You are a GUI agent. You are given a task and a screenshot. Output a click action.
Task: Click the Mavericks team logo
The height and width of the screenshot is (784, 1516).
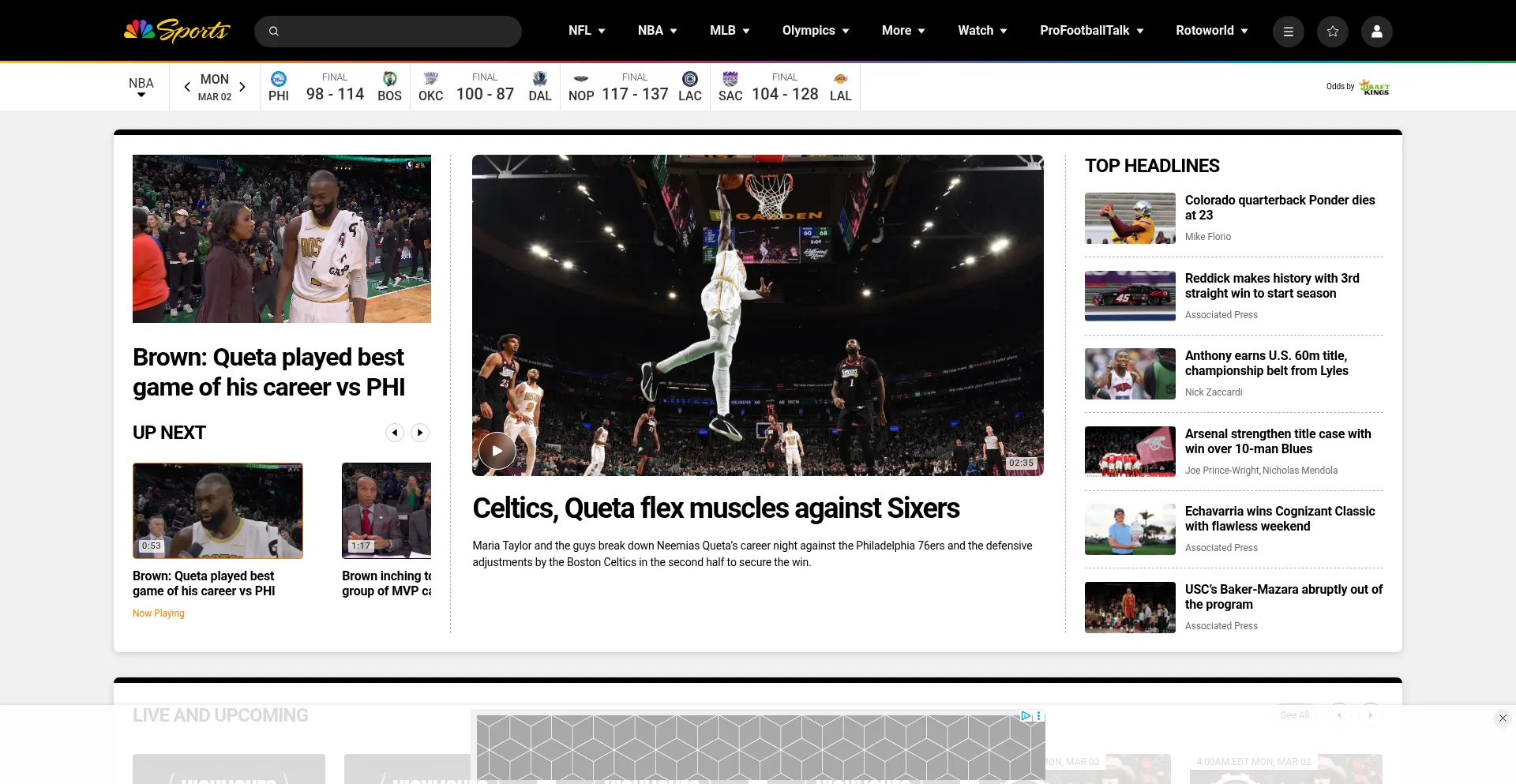point(540,79)
